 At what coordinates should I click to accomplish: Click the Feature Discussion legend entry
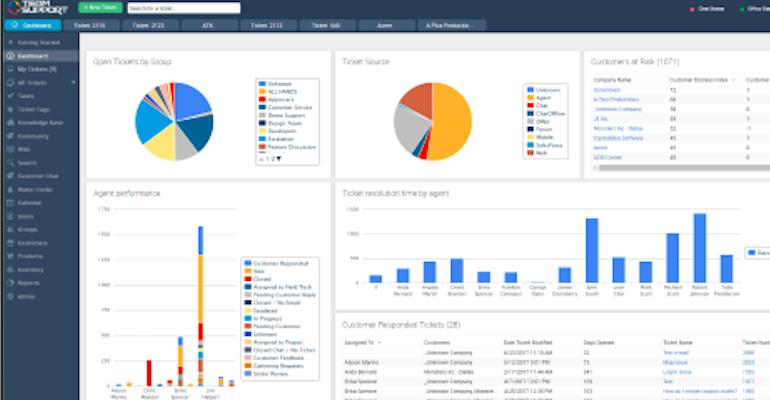(x=287, y=147)
